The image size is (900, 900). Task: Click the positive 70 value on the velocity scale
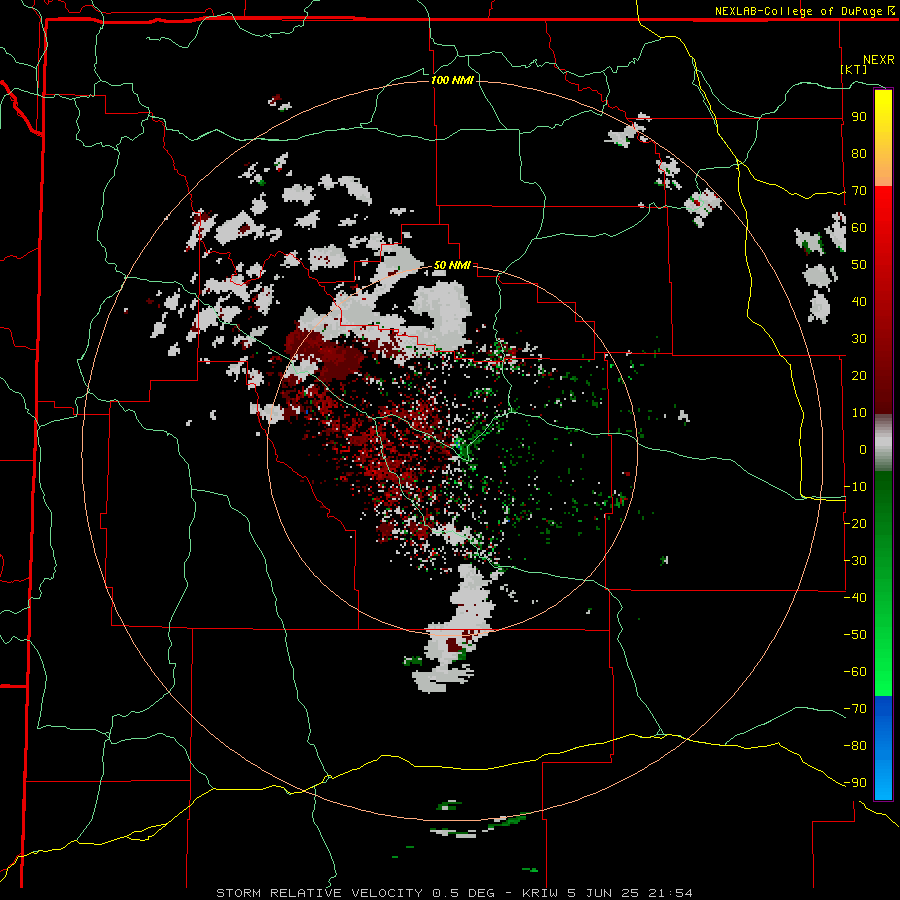[859, 191]
